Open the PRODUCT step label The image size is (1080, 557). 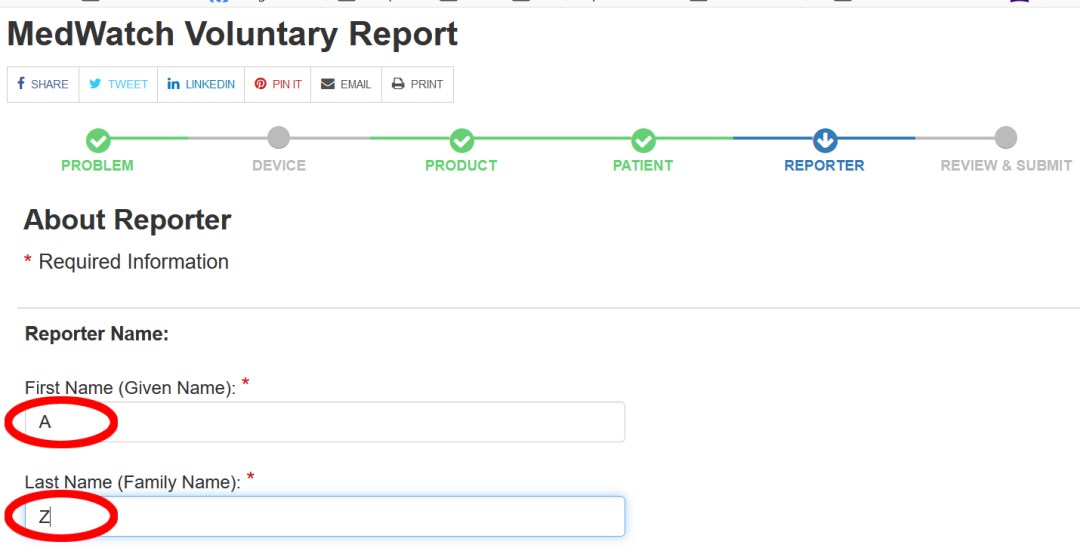coord(461,166)
